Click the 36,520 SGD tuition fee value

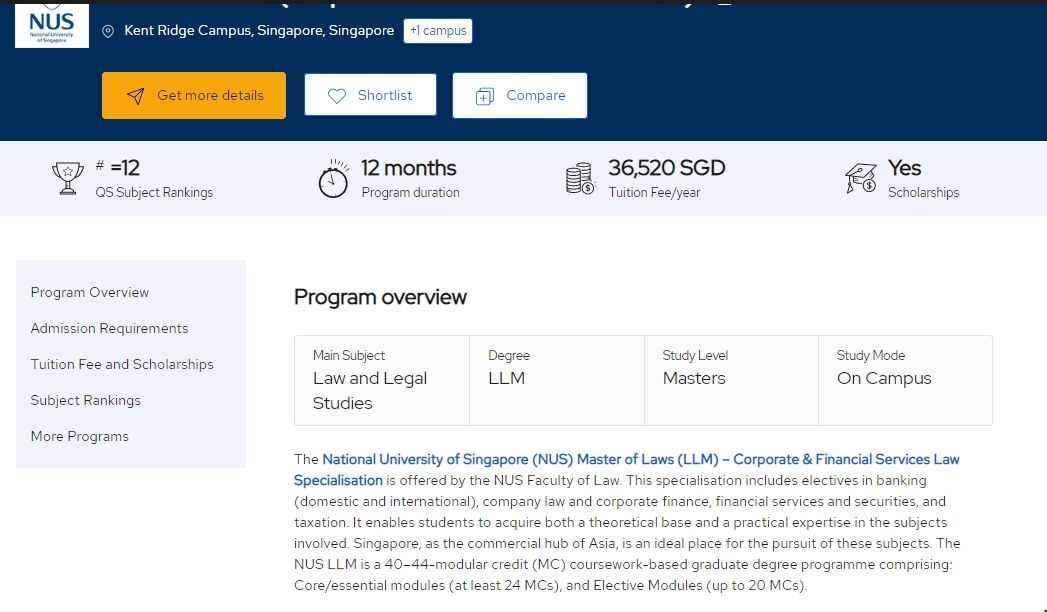pyautogui.click(x=666, y=168)
